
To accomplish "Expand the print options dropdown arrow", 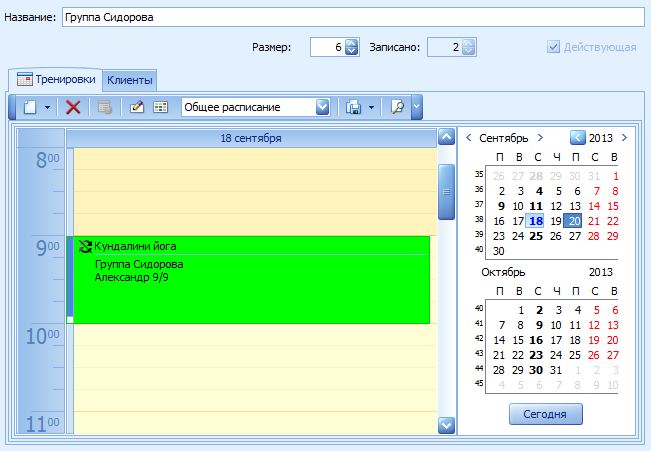I will pyautogui.click(x=372, y=108).
